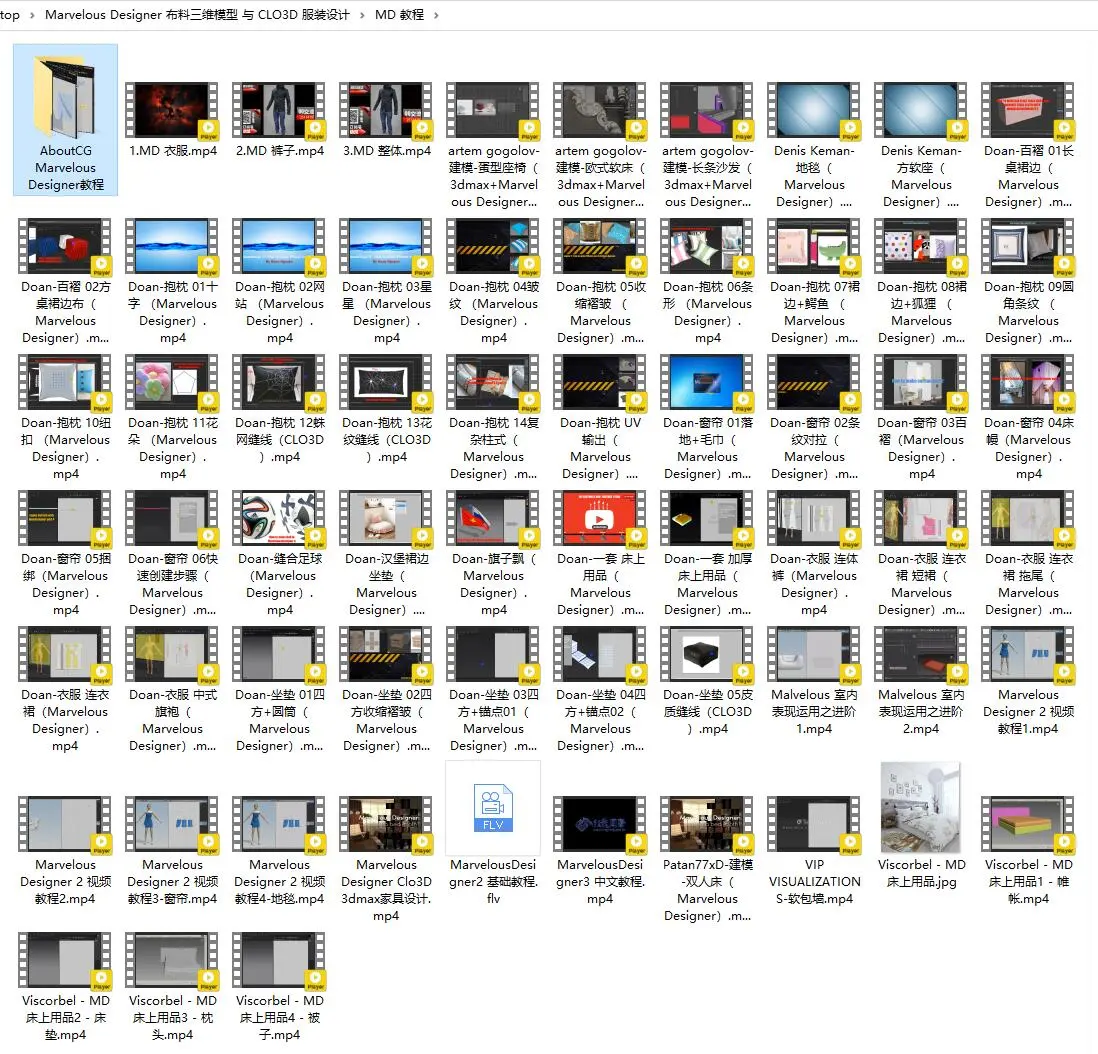Image resolution: width=1098 pixels, height=1054 pixels.
Task: Click file name Doan-衣服 连体裤
Action: [814, 584]
